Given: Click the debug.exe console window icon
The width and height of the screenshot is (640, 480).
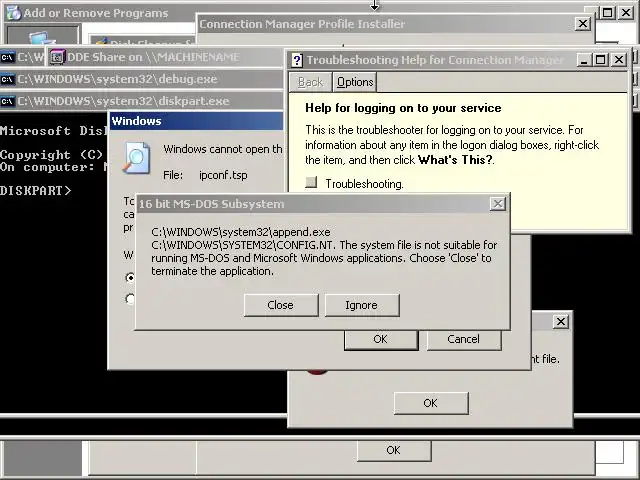Looking at the screenshot, I should click(x=8, y=79).
